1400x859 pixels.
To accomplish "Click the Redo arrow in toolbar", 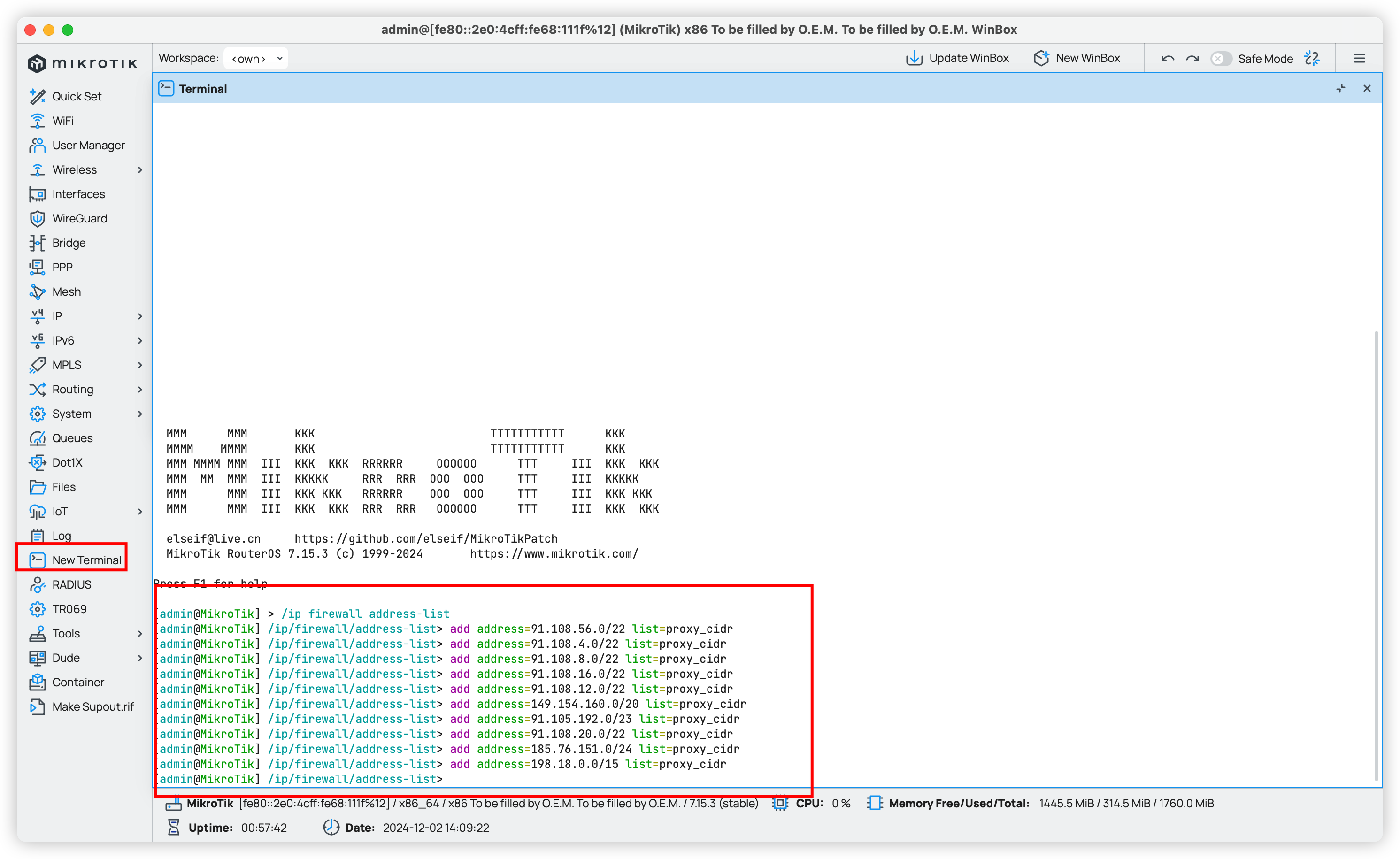I will pos(1192,59).
